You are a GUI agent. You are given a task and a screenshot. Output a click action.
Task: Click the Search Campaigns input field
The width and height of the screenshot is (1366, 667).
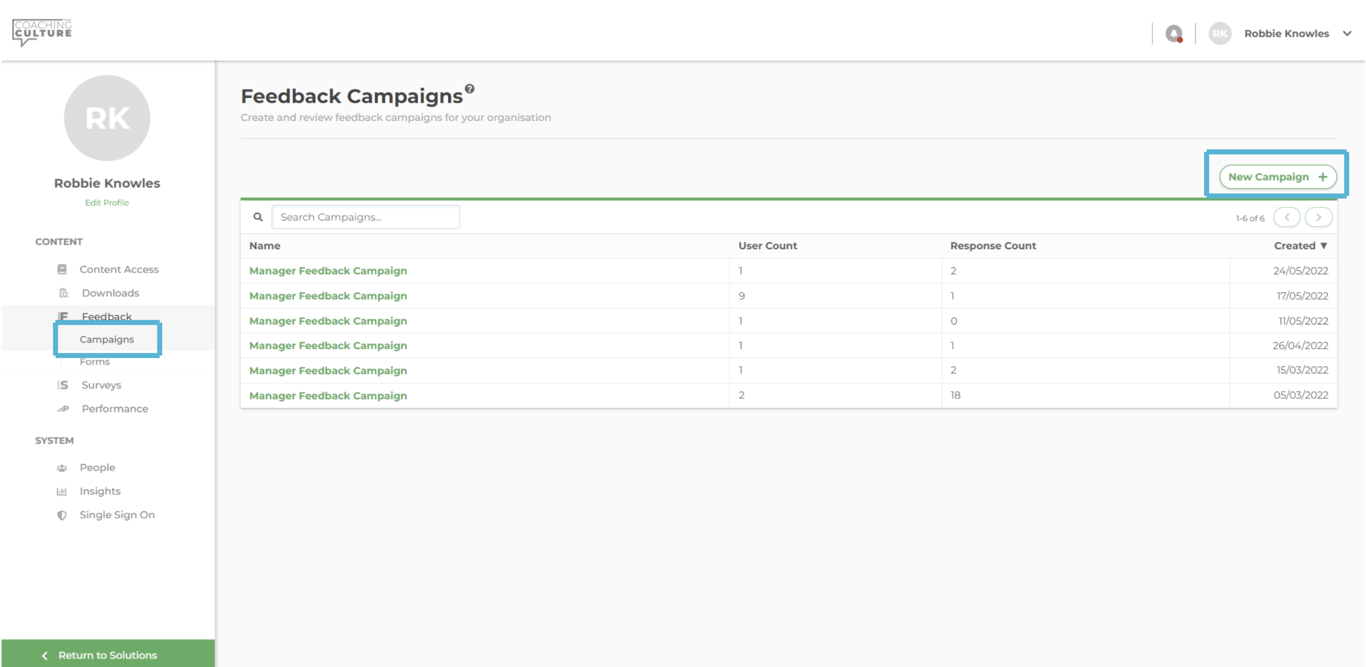point(366,217)
